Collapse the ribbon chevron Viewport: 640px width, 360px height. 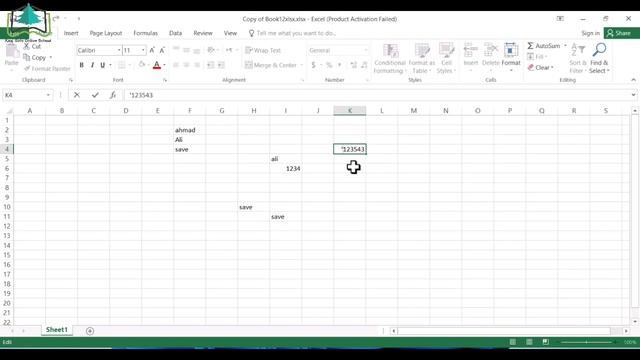click(633, 80)
